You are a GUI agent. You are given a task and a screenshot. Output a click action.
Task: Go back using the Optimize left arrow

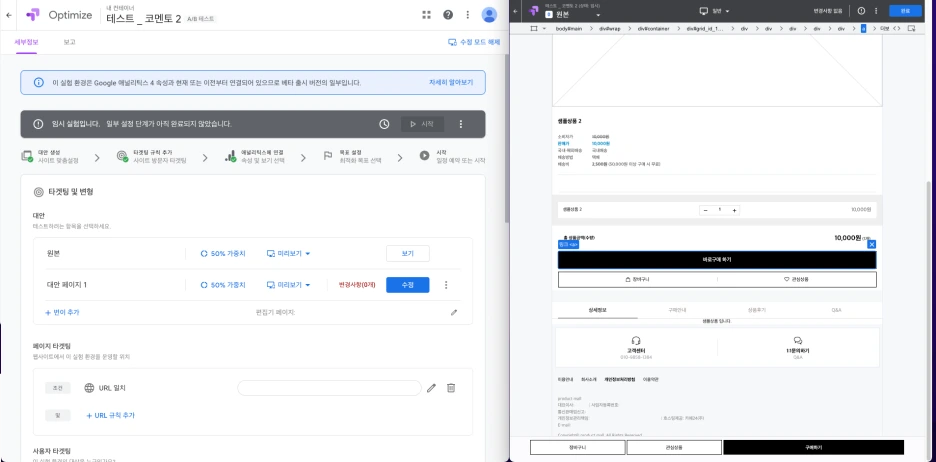[8, 15]
